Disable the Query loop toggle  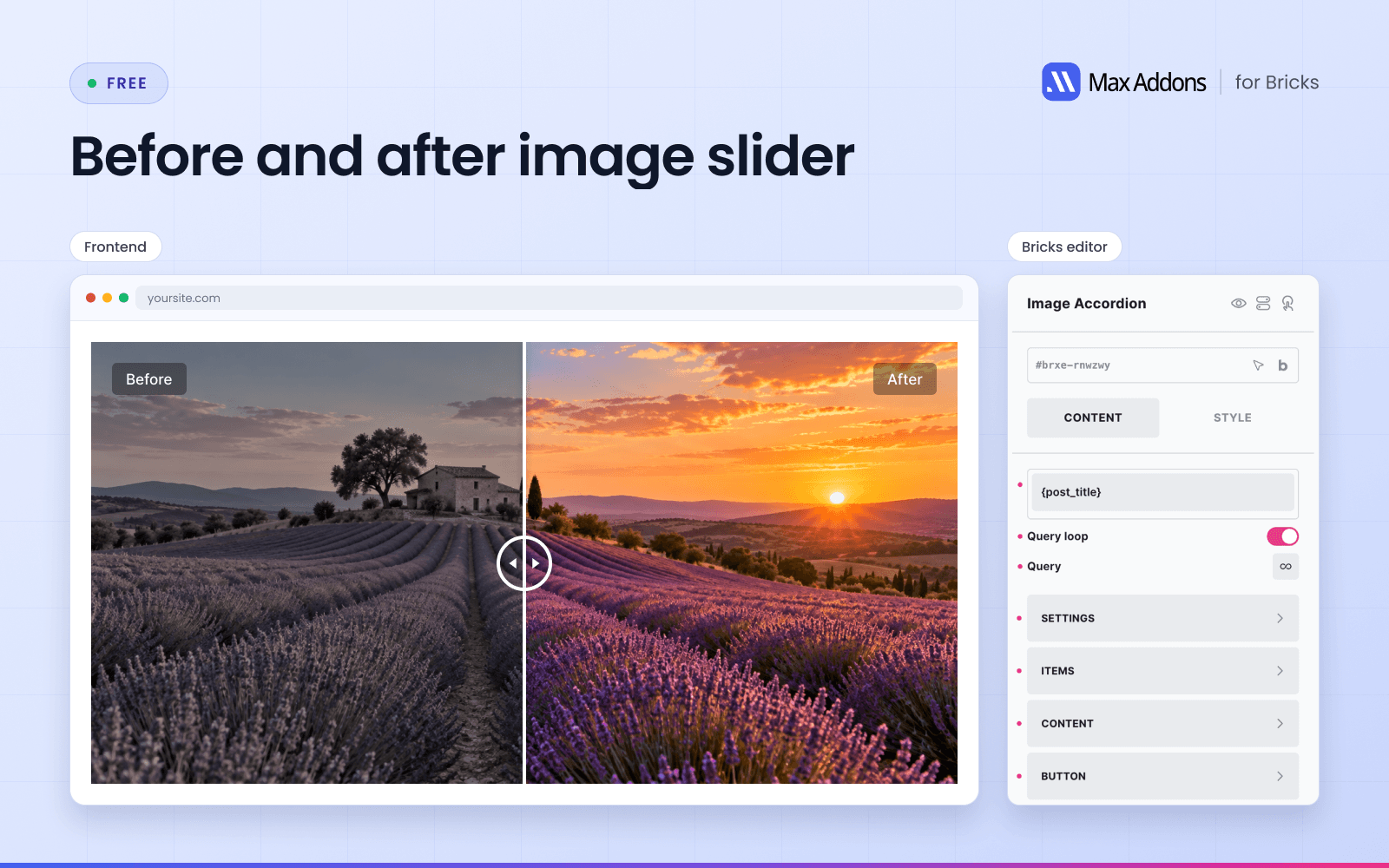[x=1282, y=536]
